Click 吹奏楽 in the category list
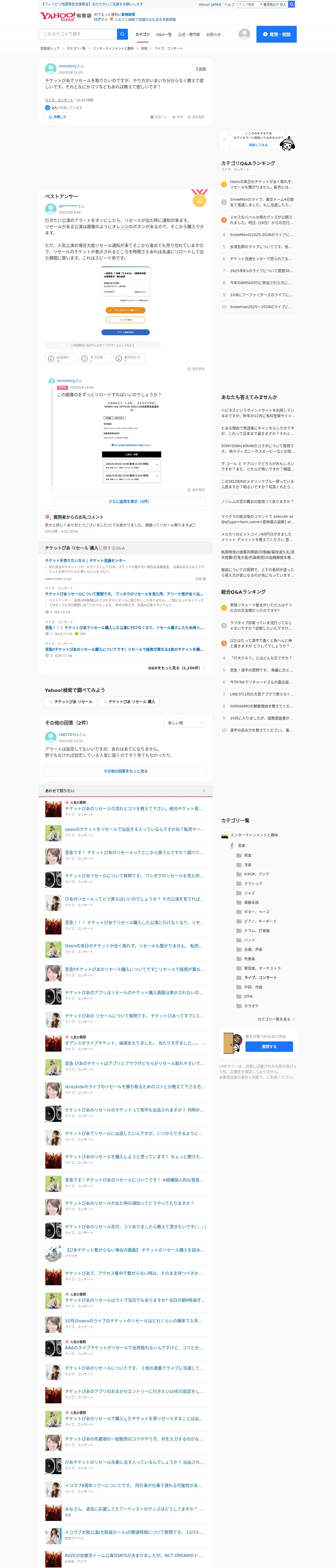 (x=249, y=959)
